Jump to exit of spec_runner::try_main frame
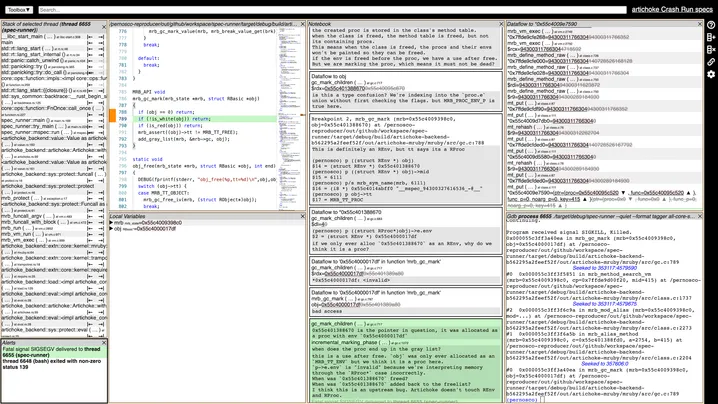Image resolution: width=718 pixels, height=404 pixels. (101, 126)
